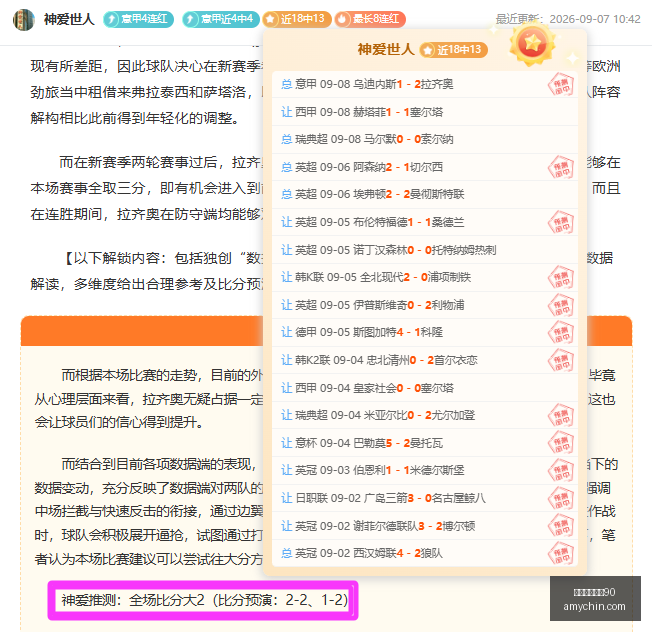The image size is (652, 632).
Task: Click hit stamp on 伊普斯维奇 vs 利物浦 row
Action: (561, 305)
